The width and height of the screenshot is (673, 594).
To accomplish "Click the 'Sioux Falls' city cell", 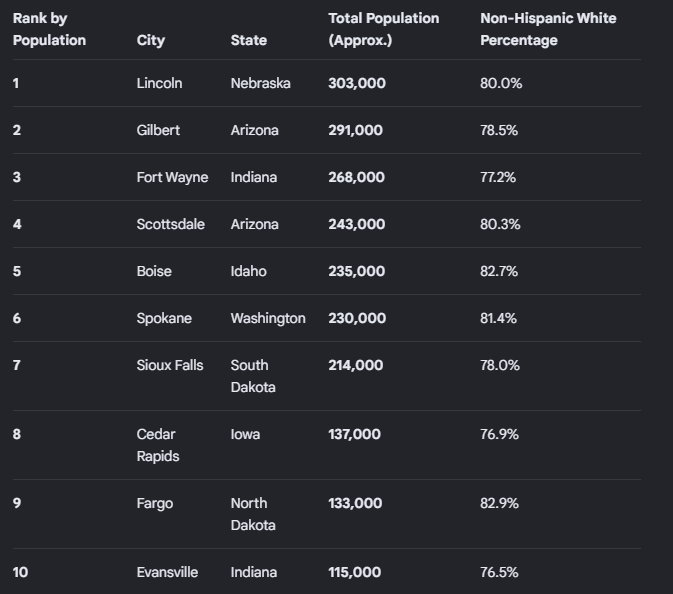I will [x=170, y=365].
